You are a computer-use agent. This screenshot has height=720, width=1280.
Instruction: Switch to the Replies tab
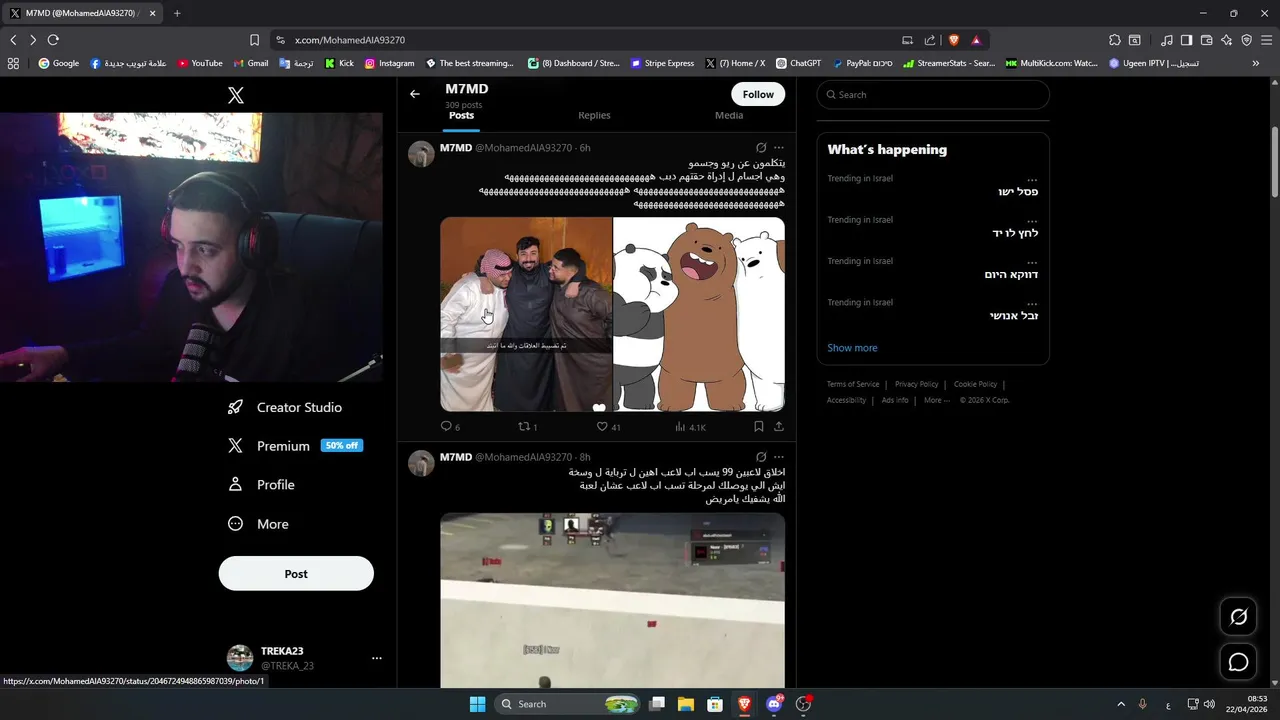(594, 115)
